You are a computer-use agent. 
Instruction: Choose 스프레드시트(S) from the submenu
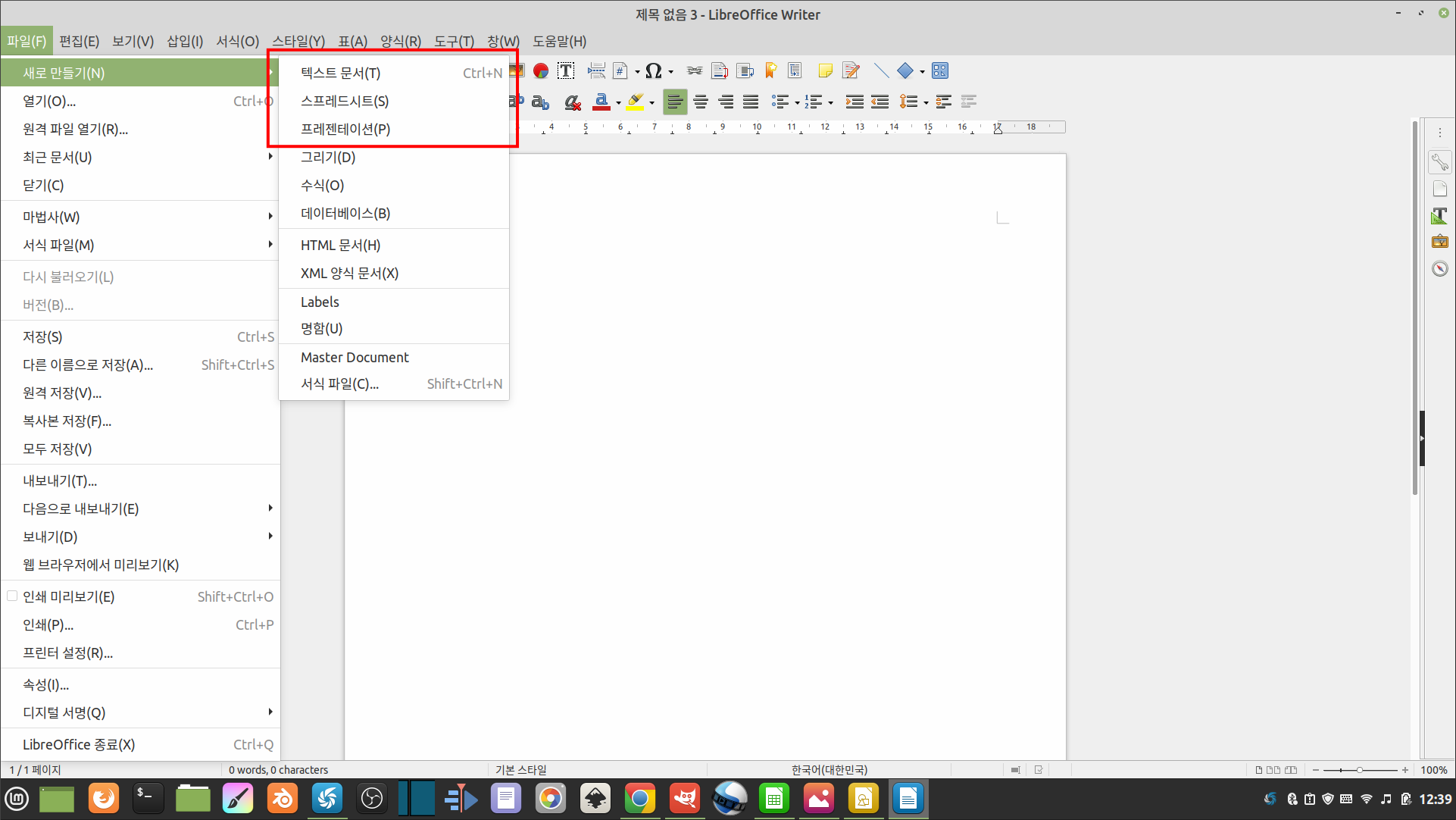point(394,102)
